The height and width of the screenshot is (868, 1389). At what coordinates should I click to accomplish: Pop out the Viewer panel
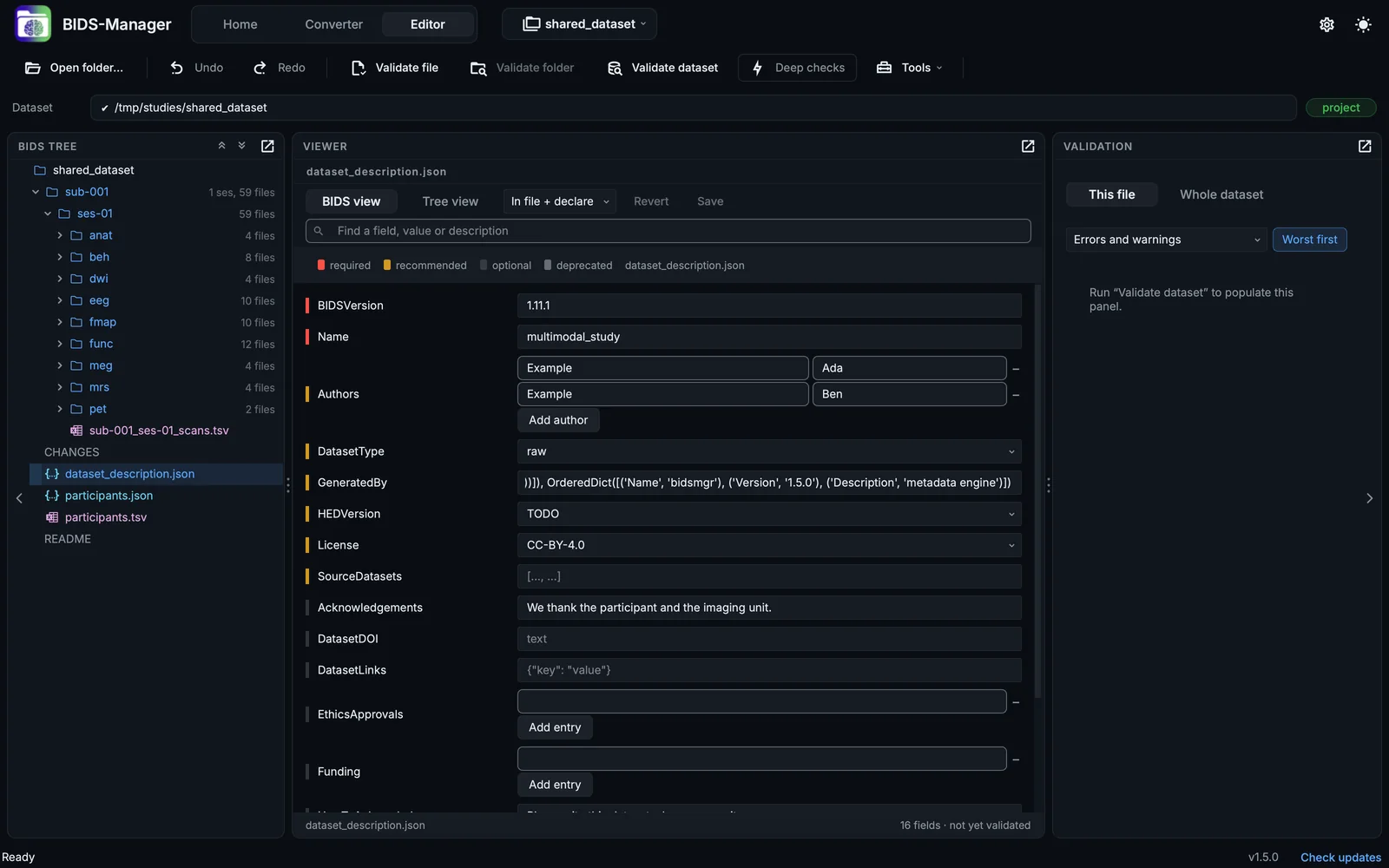click(1028, 146)
